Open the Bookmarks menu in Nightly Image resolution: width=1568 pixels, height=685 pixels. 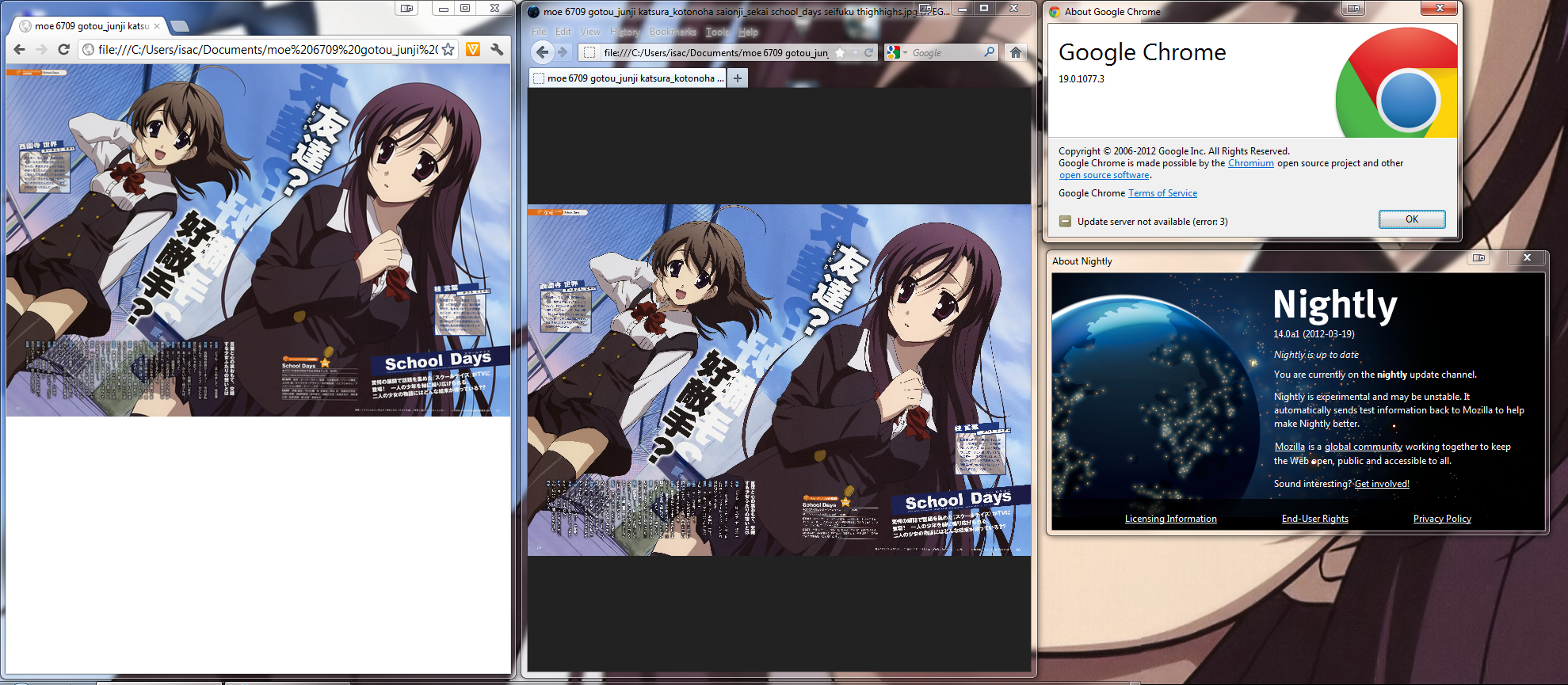(673, 32)
